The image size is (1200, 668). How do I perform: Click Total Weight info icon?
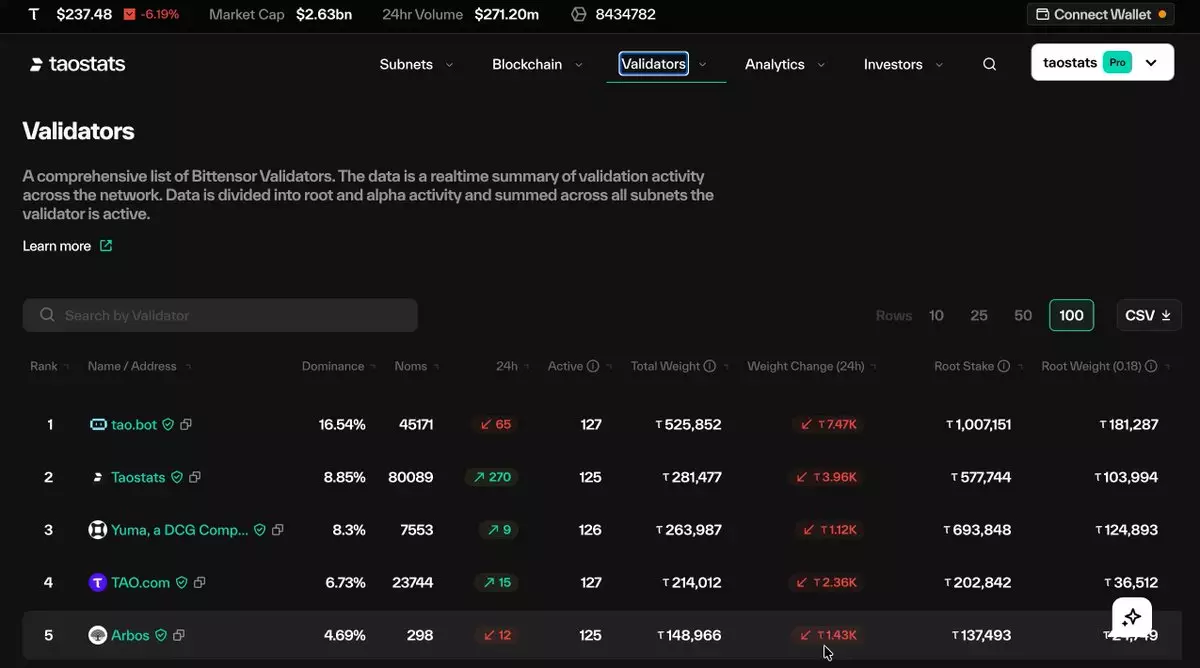(710, 366)
